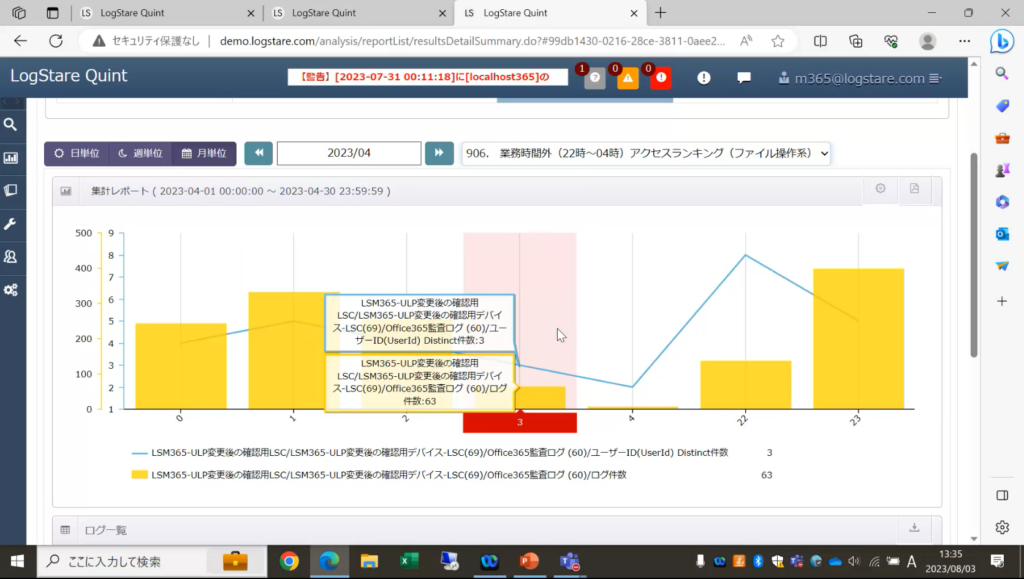The height and width of the screenshot is (579, 1024).
Task: Open the copy-pages icon in left sidebar
Action: (x=10, y=191)
